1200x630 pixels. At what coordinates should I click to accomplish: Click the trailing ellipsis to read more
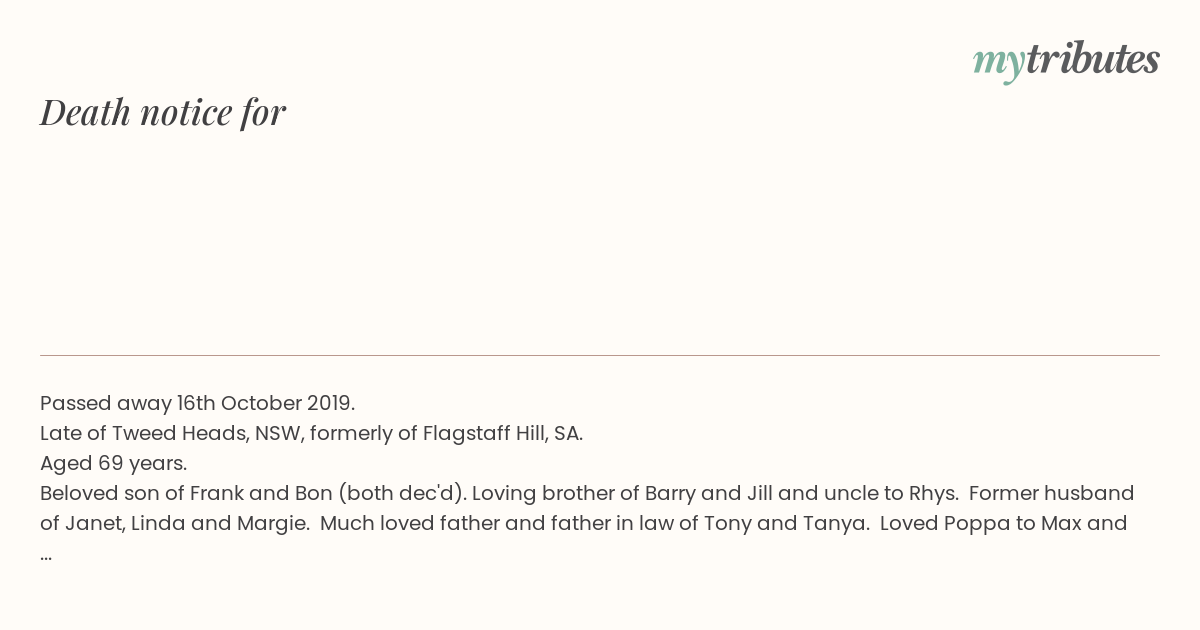click(46, 554)
